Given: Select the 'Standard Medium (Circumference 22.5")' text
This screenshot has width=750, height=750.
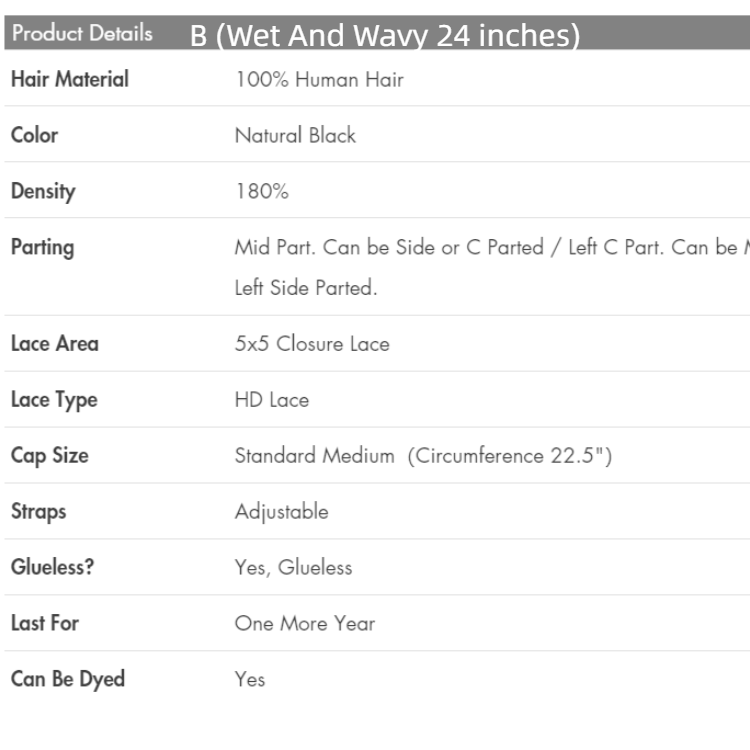Looking at the screenshot, I should pos(423,455).
